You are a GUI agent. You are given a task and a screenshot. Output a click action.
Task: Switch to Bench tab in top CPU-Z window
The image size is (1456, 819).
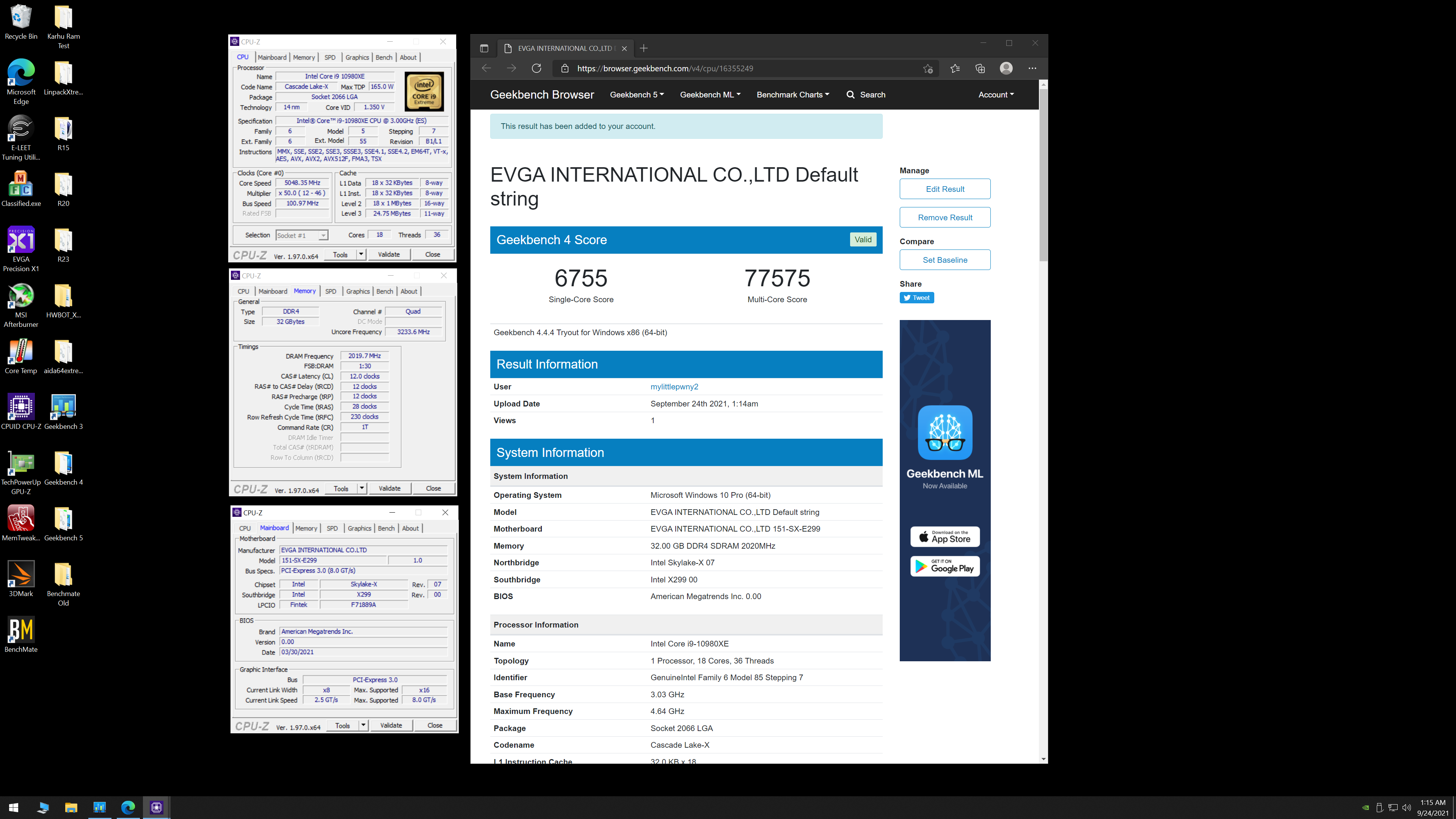pos(384,57)
